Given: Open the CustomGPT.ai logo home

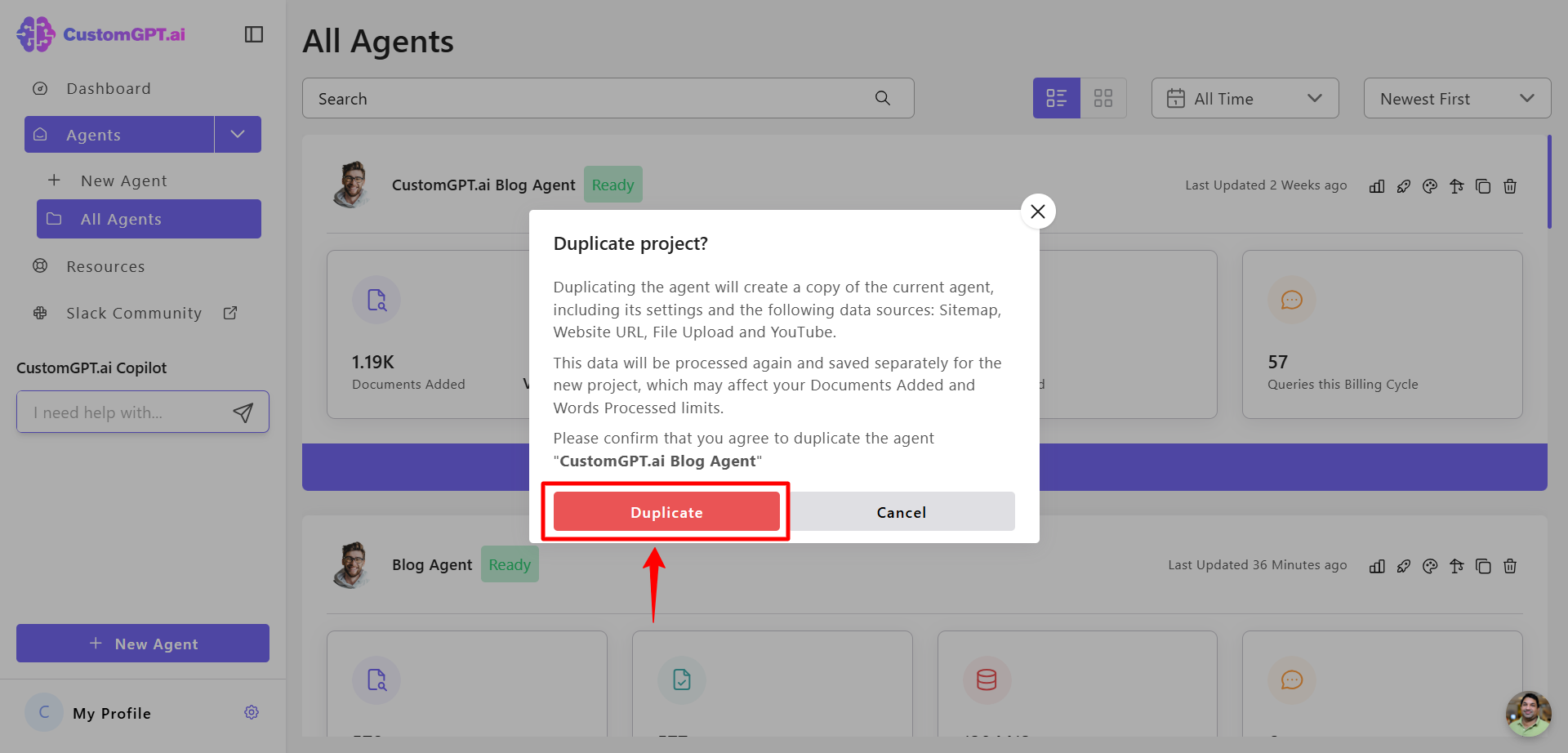Looking at the screenshot, I should [x=101, y=34].
